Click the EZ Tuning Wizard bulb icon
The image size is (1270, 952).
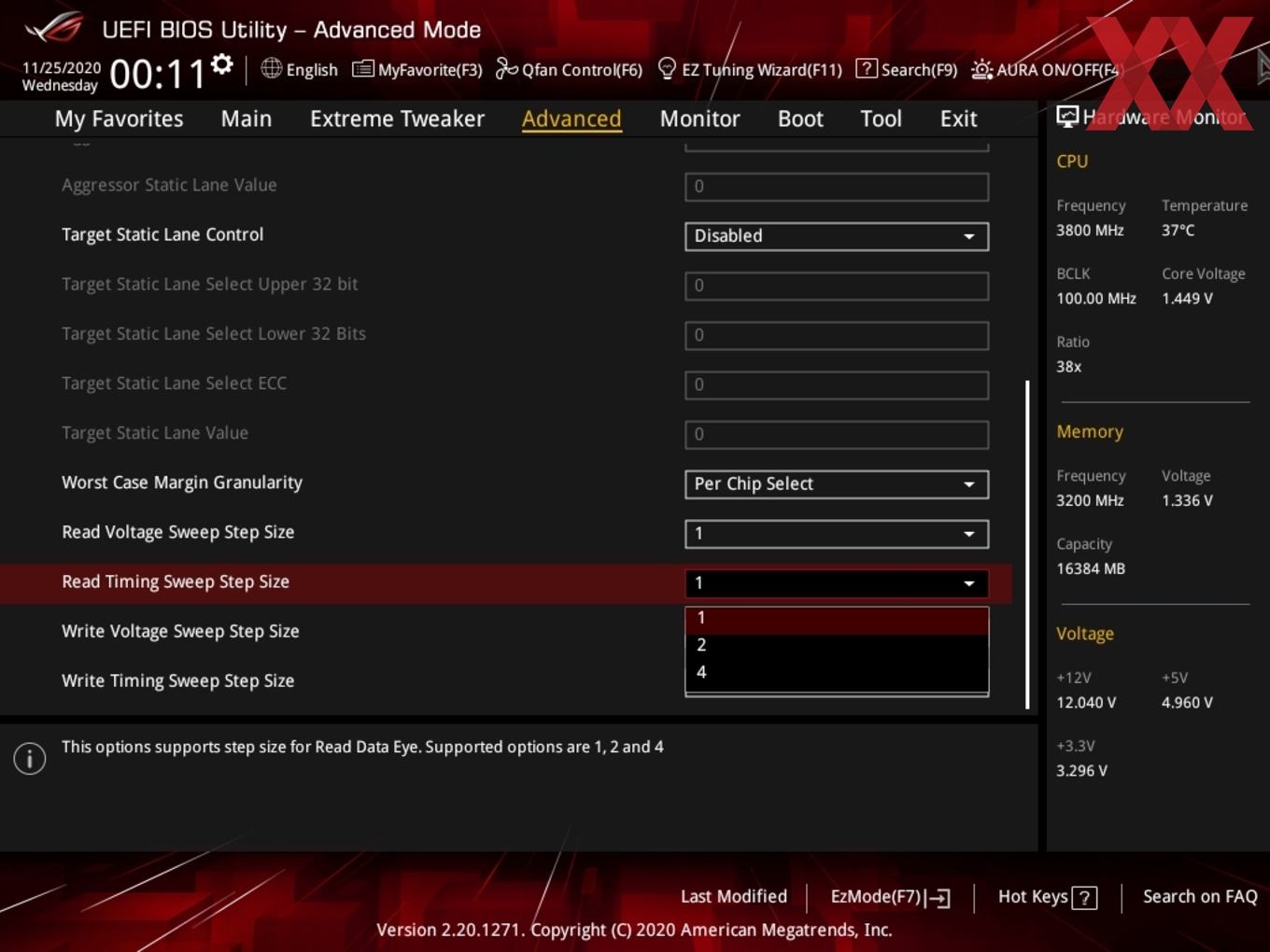667,68
